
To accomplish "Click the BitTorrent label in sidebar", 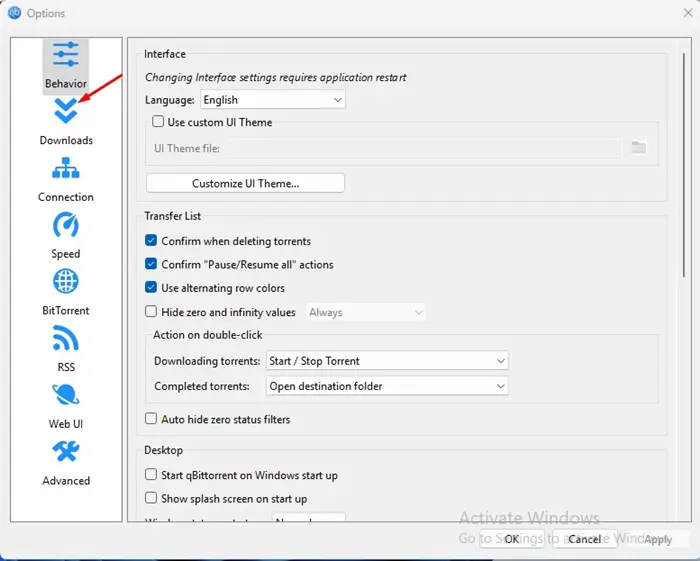I will [x=66, y=310].
